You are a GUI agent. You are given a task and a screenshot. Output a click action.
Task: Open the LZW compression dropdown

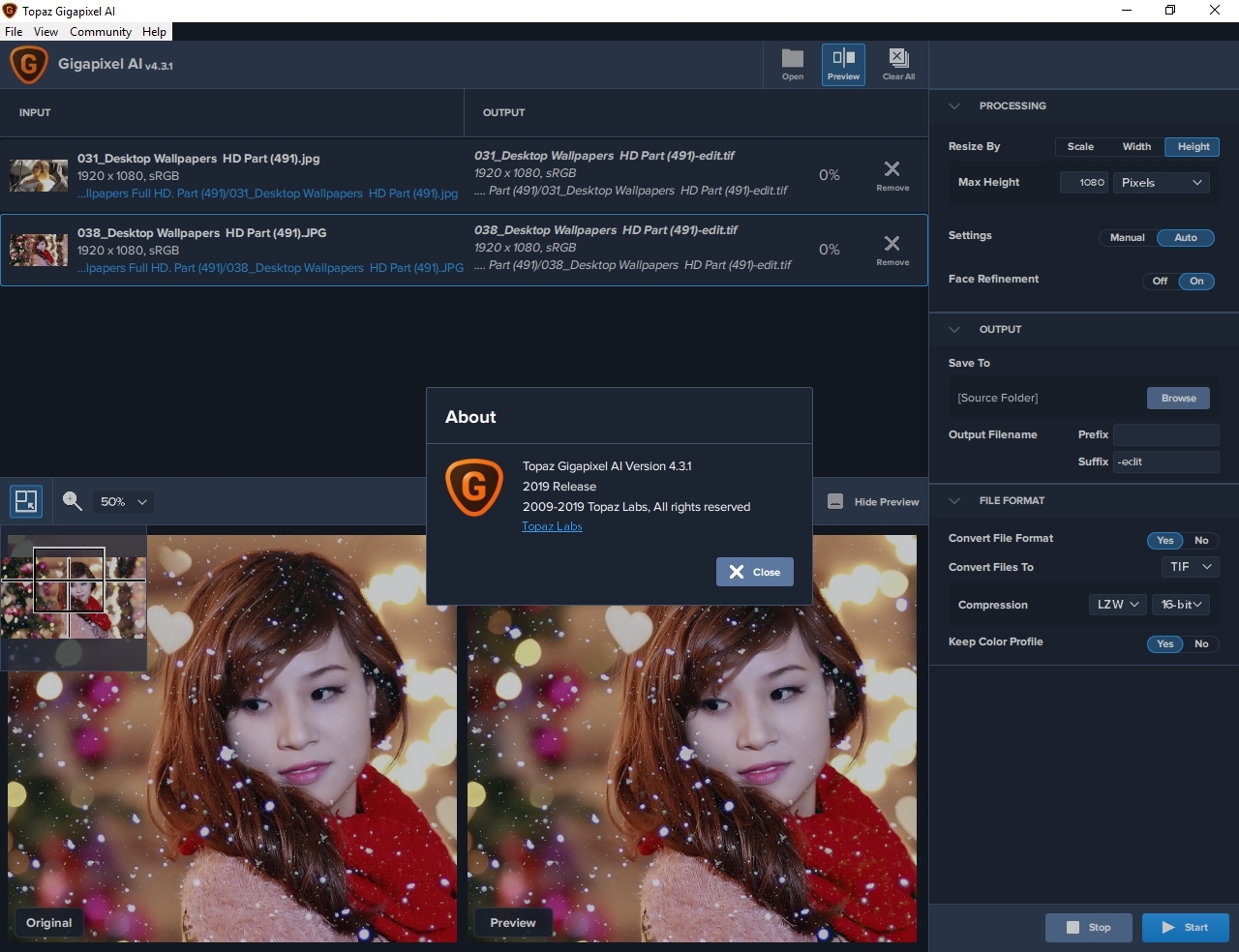click(1117, 605)
